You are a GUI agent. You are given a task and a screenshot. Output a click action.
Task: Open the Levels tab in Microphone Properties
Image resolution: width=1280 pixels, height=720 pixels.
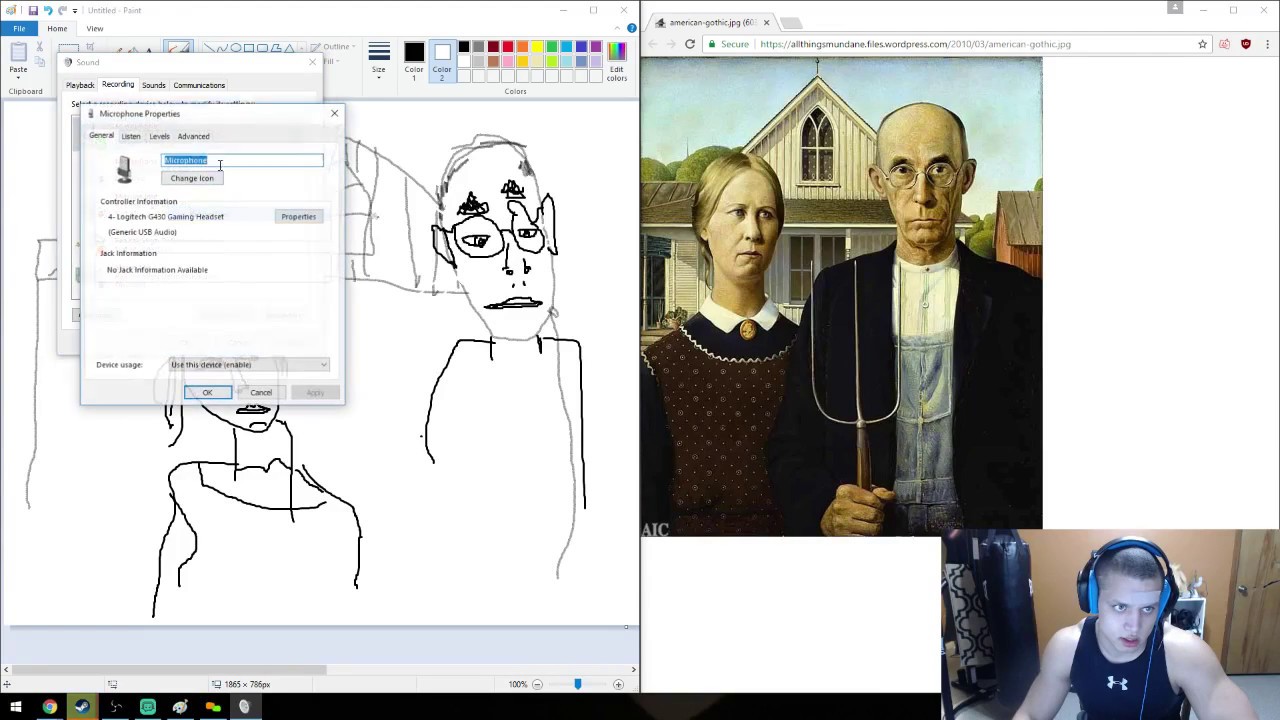(x=159, y=136)
